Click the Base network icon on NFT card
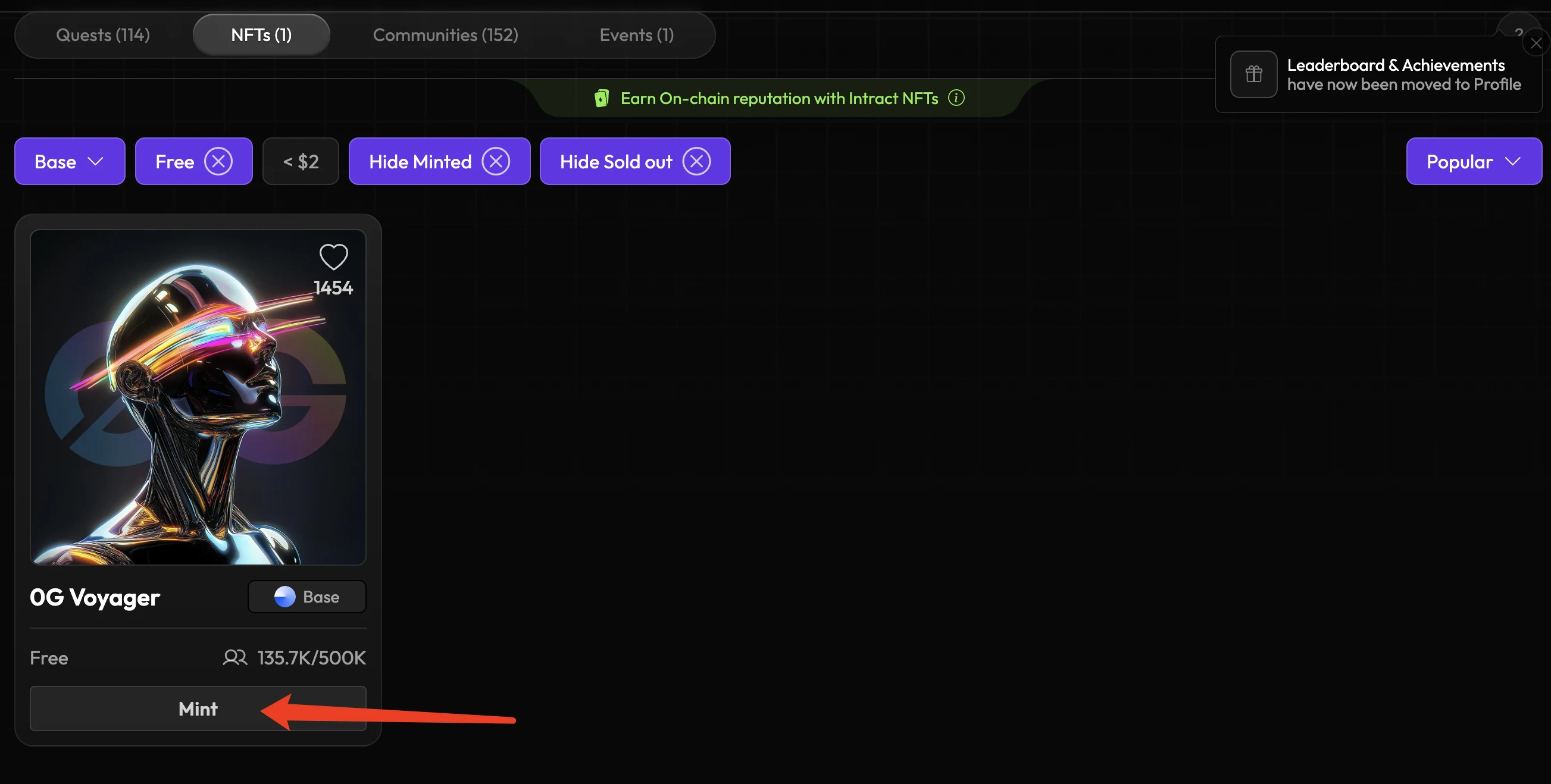Image resolution: width=1551 pixels, height=784 pixels. click(x=284, y=596)
